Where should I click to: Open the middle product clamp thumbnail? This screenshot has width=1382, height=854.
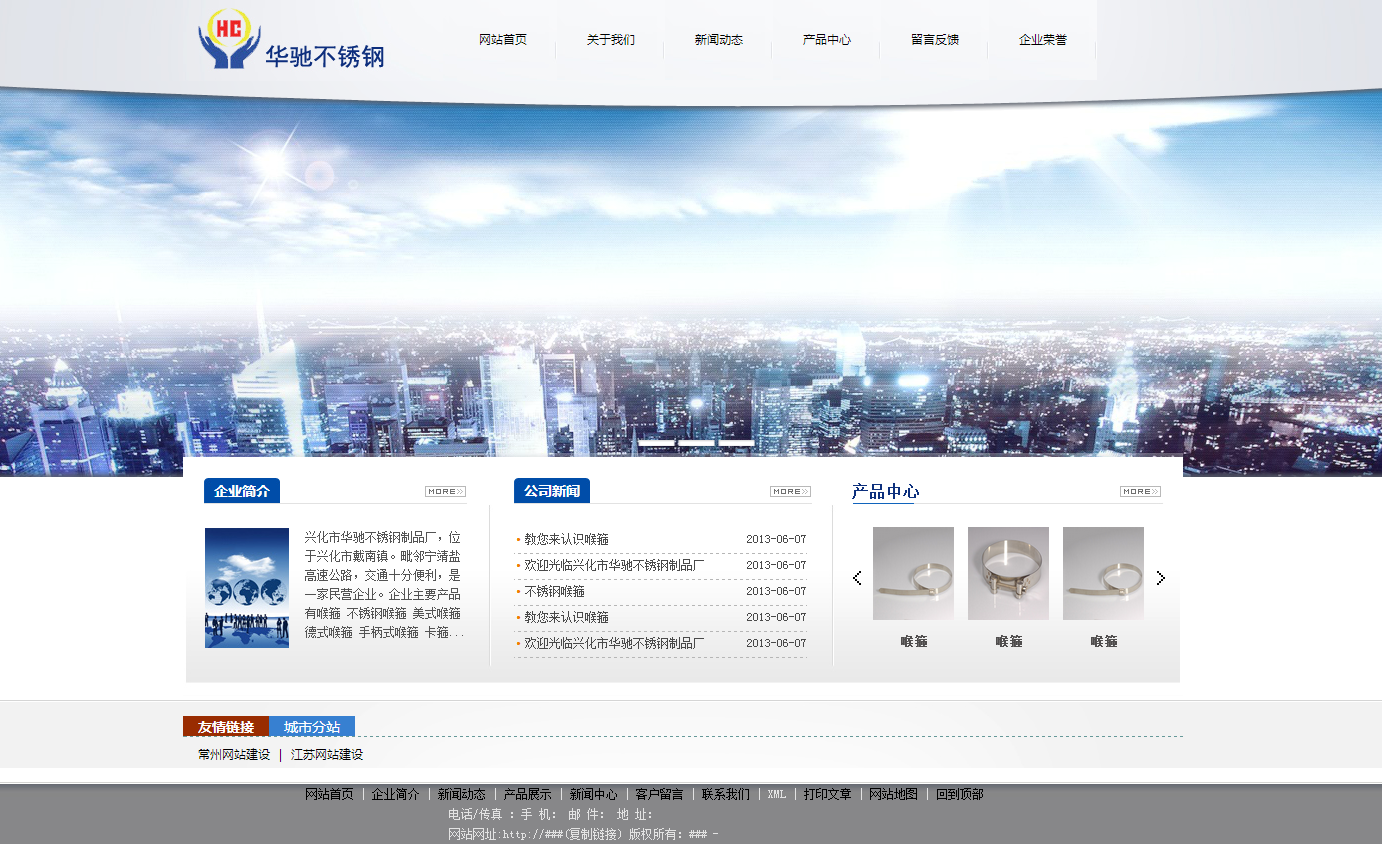tap(1008, 574)
